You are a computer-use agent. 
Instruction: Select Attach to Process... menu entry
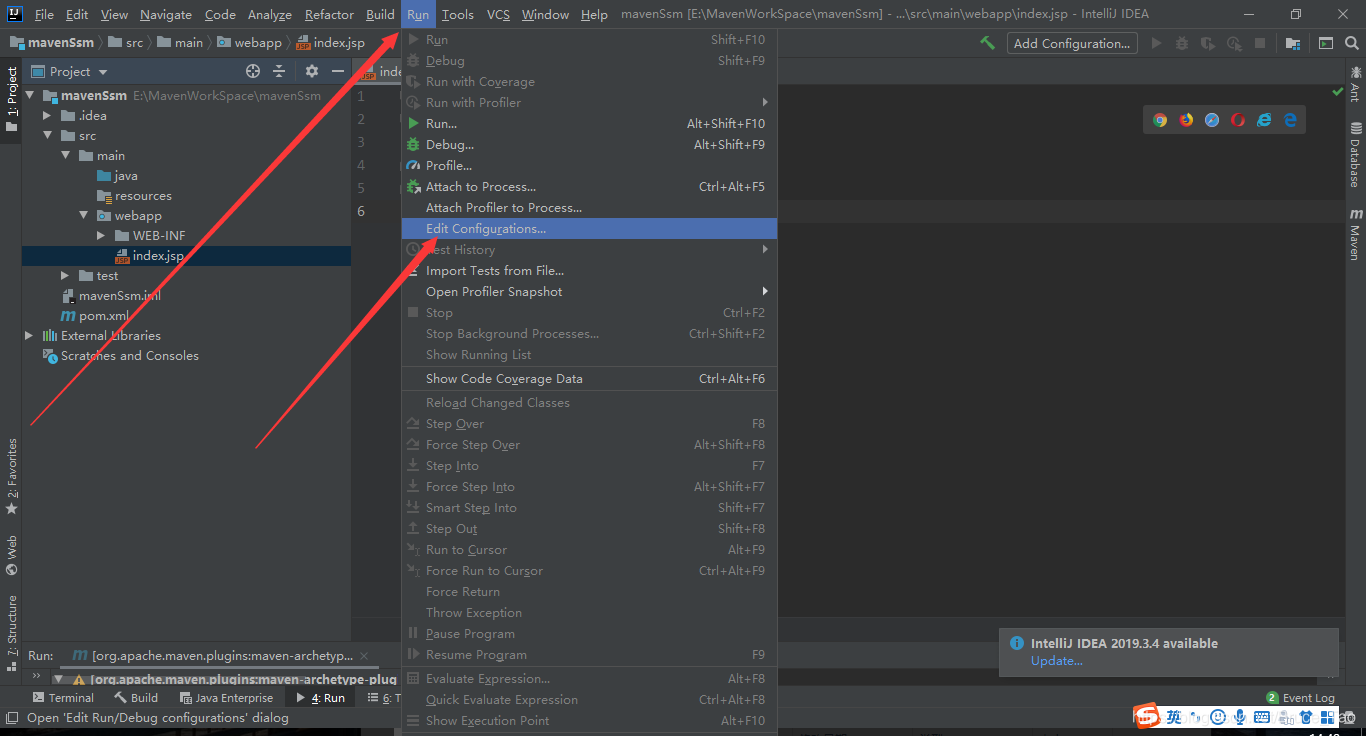[589, 187]
